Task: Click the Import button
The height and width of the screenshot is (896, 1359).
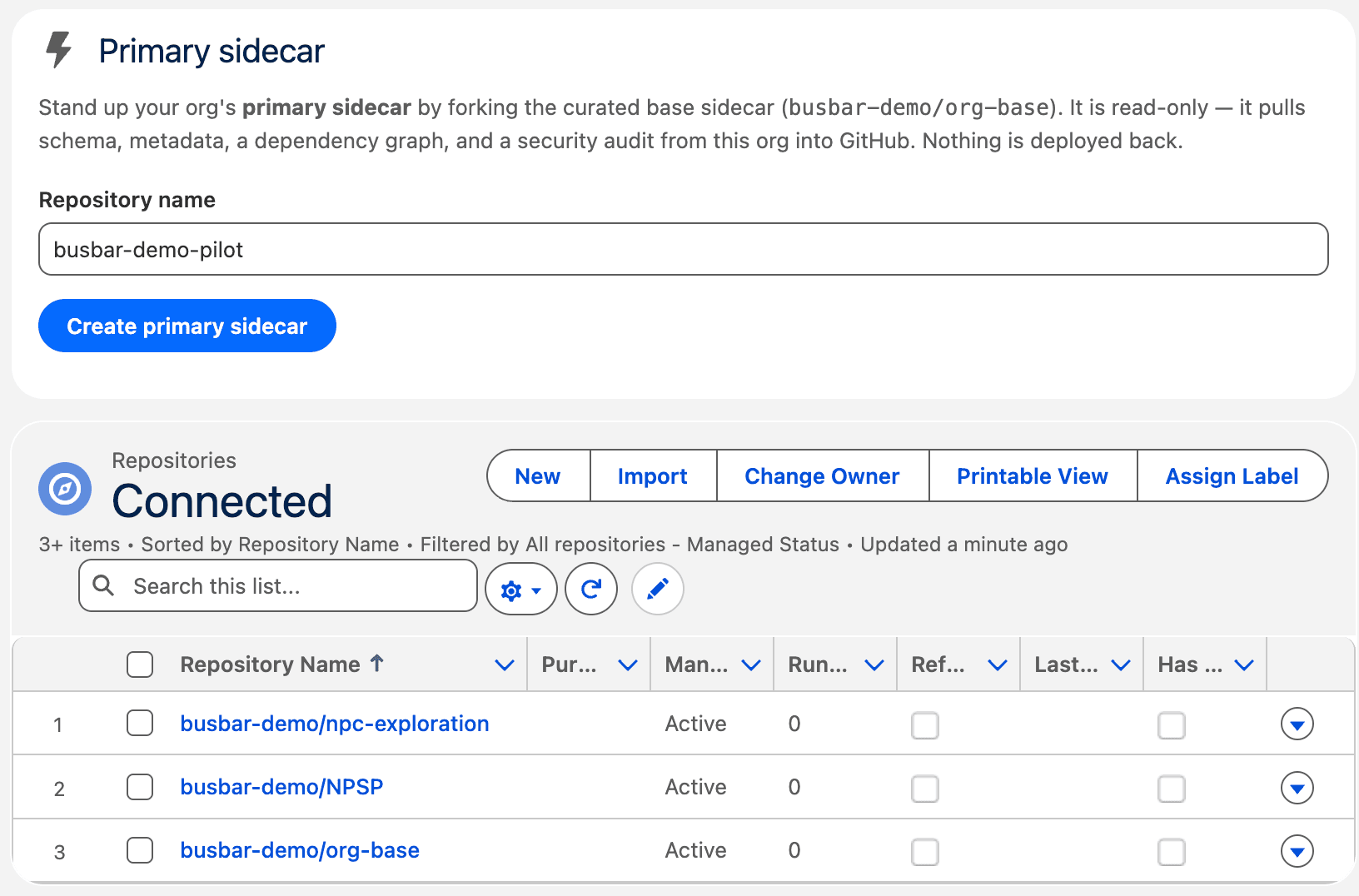Action: tap(653, 475)
